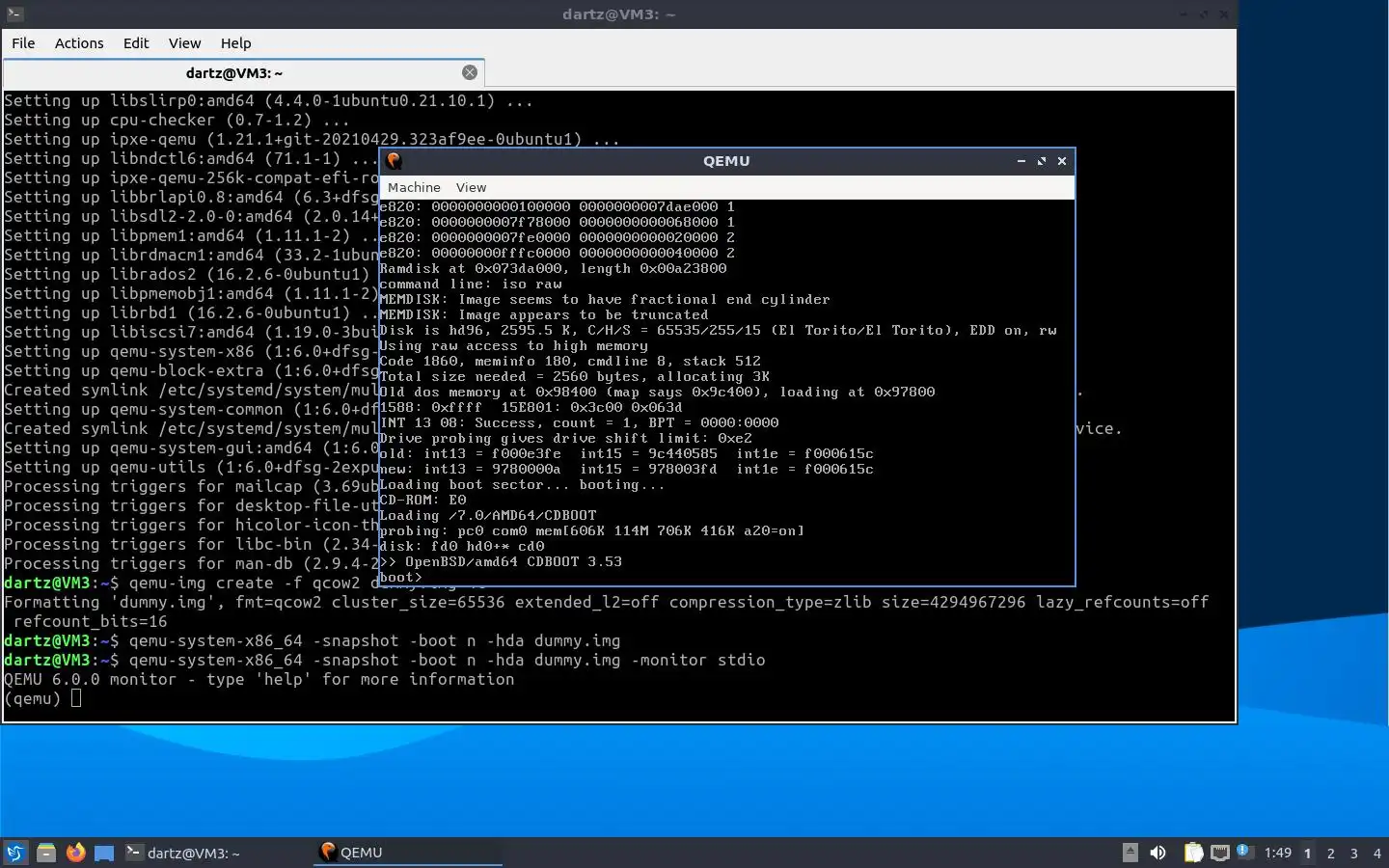1389x868 pixels.
Task: Minimize the QEMU window
Action: [x=1021, y=161]
